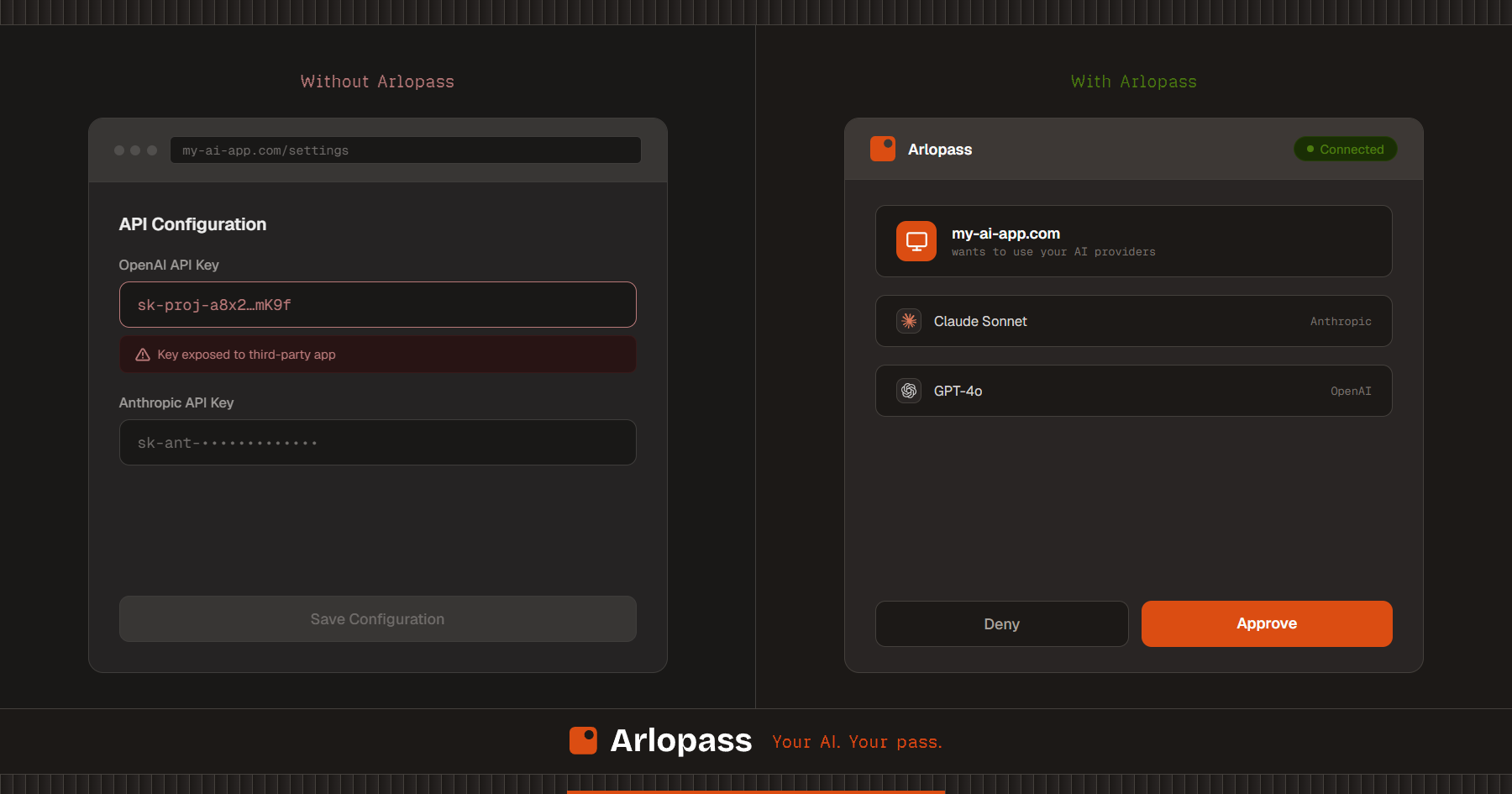Click the first browser window dot control
The width and height of the screenshot is (1512, 794).
(x=118, y=150)
